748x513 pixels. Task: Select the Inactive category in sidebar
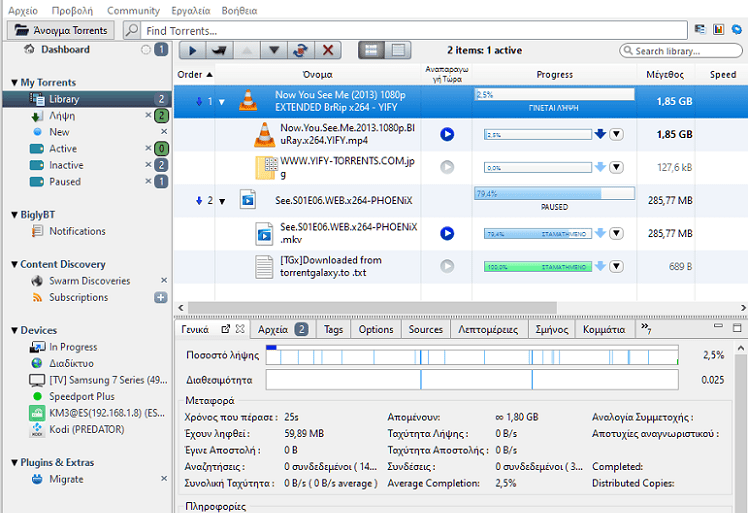(66, 165)
